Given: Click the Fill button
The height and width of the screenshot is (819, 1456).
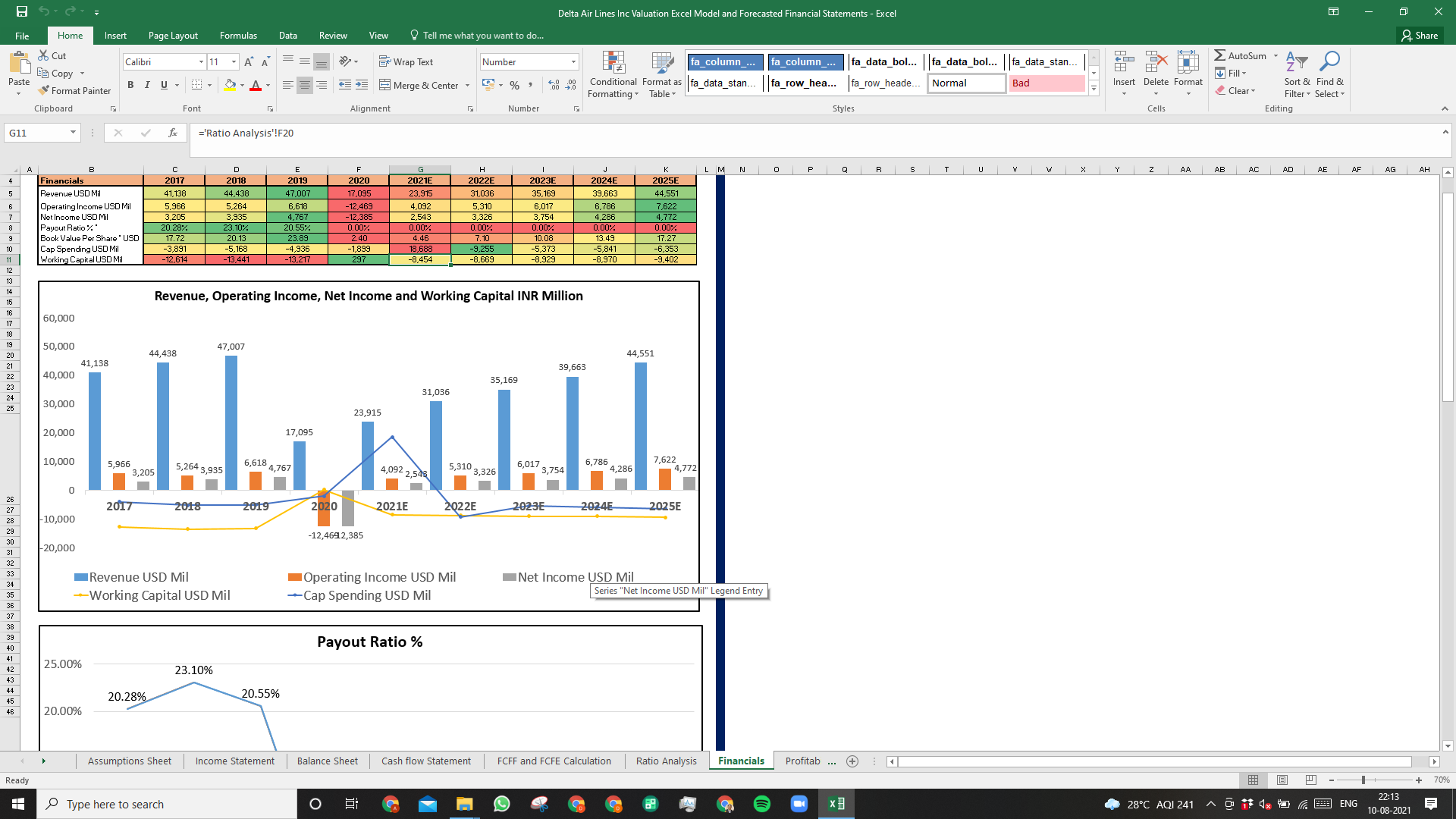Looking at the screenshot, I should point(1232,73).
